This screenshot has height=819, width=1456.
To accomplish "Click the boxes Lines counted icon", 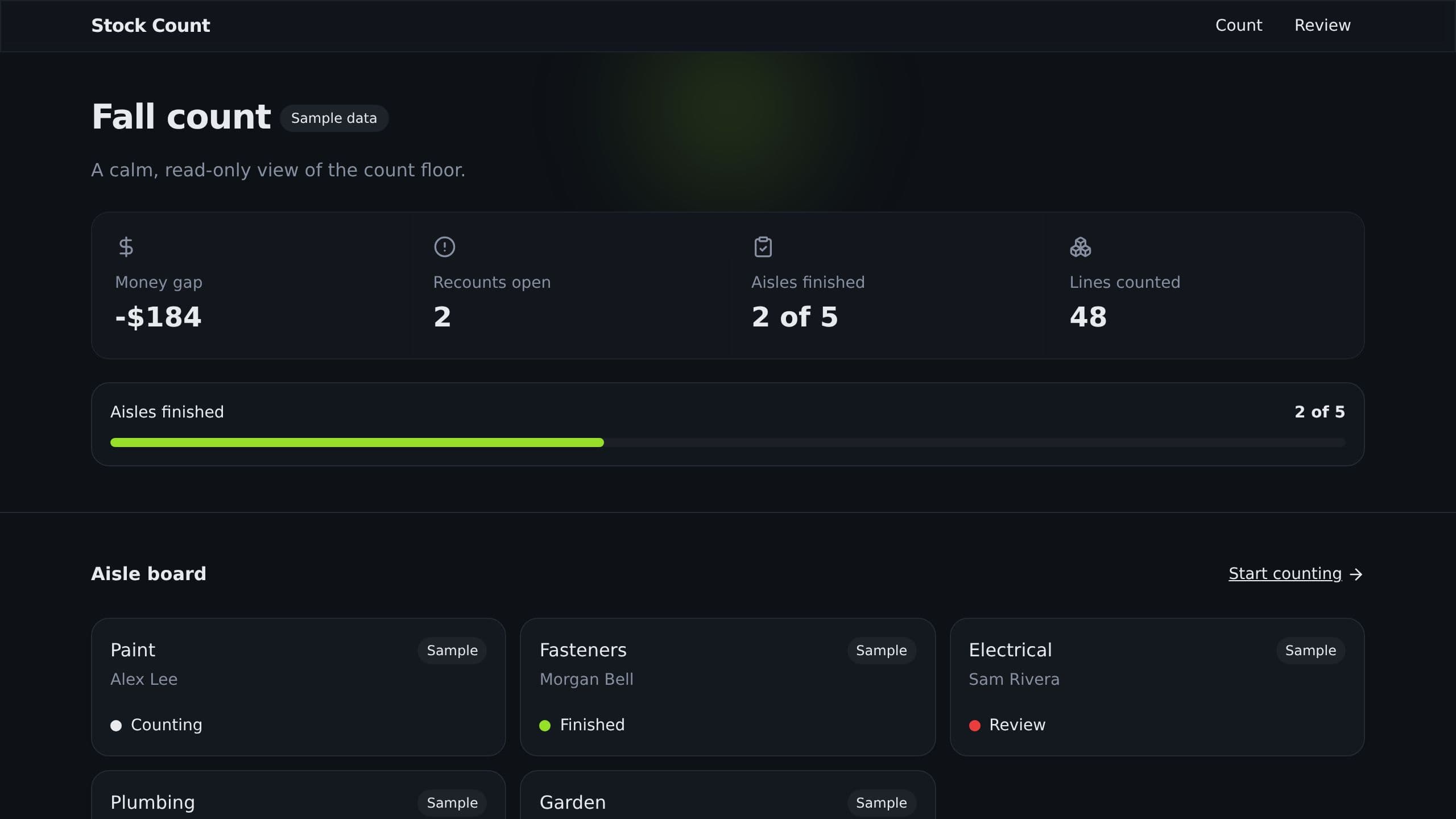I will (1080, 247).
